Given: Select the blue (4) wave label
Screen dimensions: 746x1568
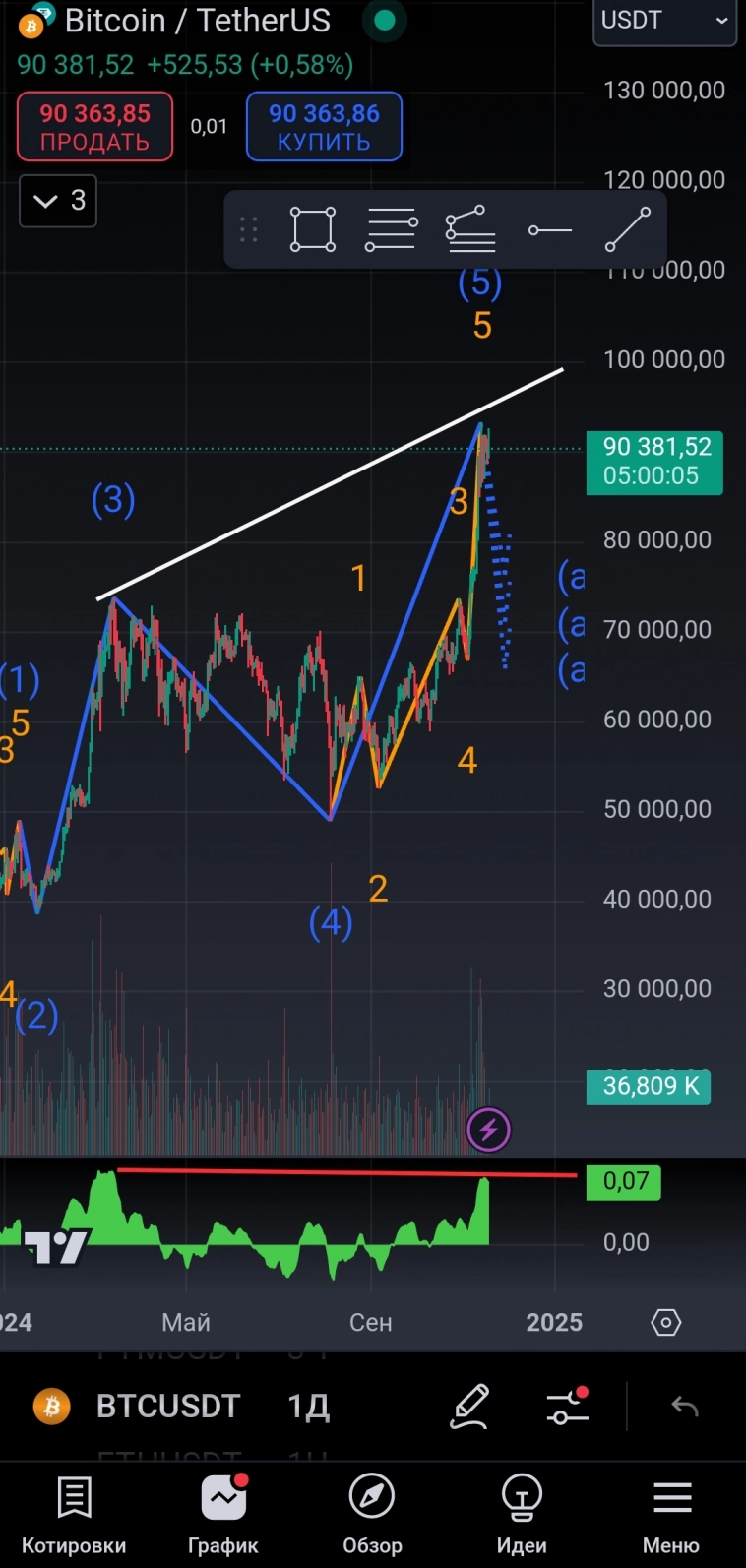Looking at the screenshot, I should pyautogui.click(x=331, y=922).
